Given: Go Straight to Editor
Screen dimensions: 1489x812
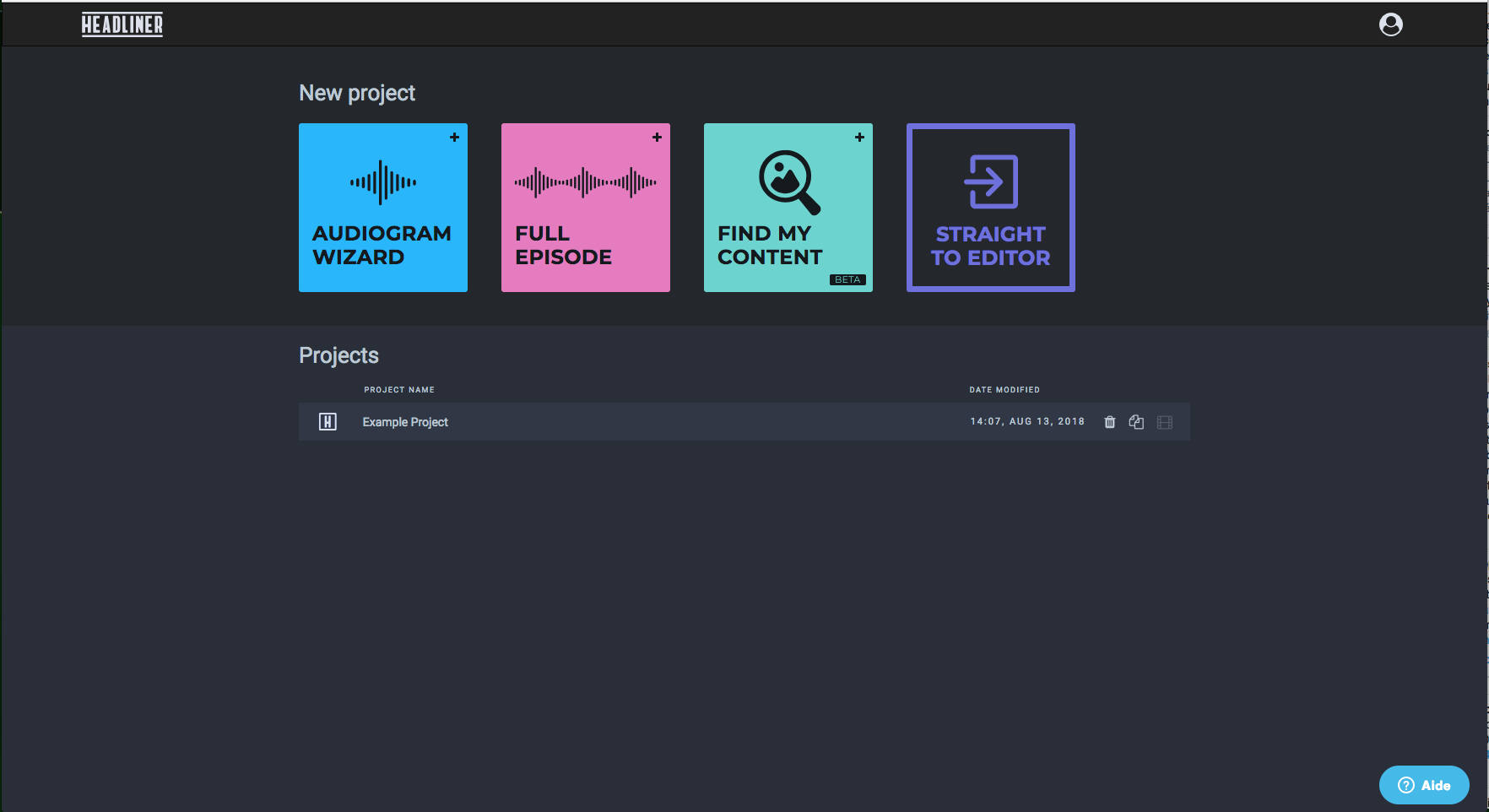Looking at the screenshot, I should click(991, 208).
